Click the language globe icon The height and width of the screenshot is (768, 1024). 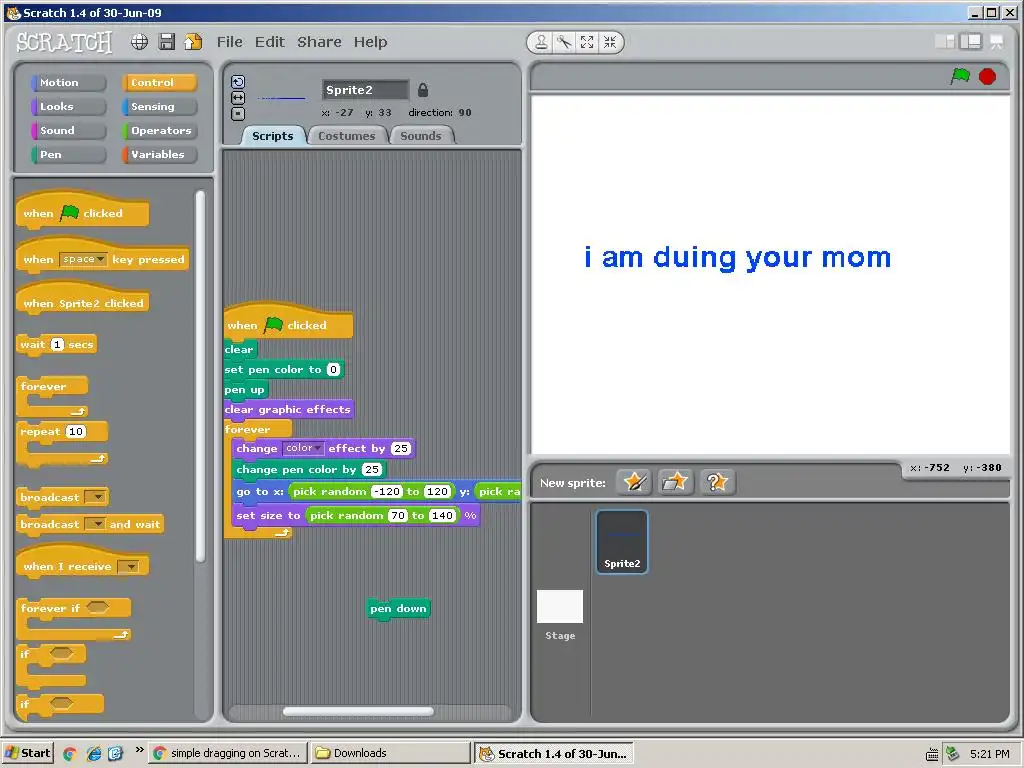point(139,42)
